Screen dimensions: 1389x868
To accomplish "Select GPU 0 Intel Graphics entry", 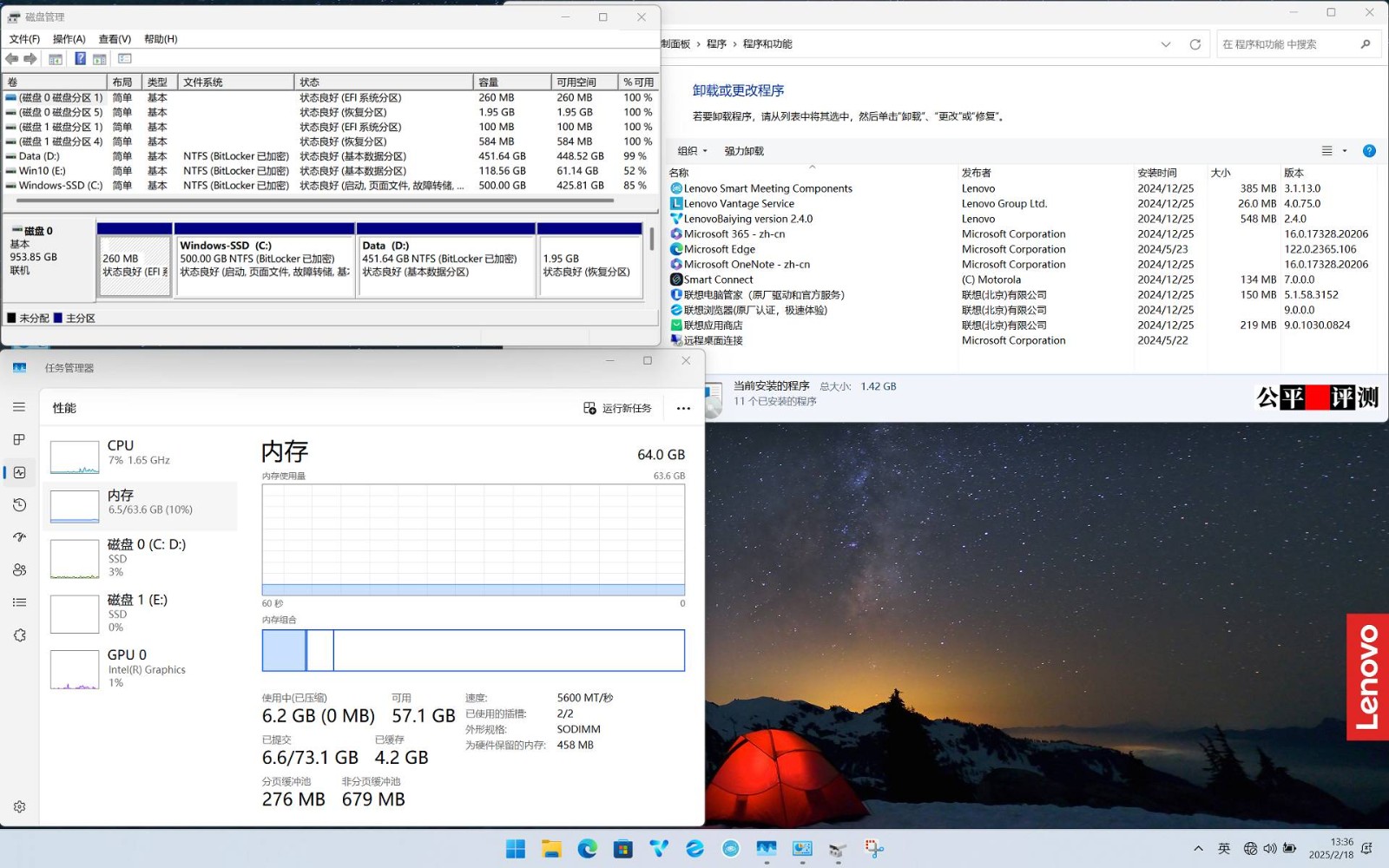I will coord(139,668).
